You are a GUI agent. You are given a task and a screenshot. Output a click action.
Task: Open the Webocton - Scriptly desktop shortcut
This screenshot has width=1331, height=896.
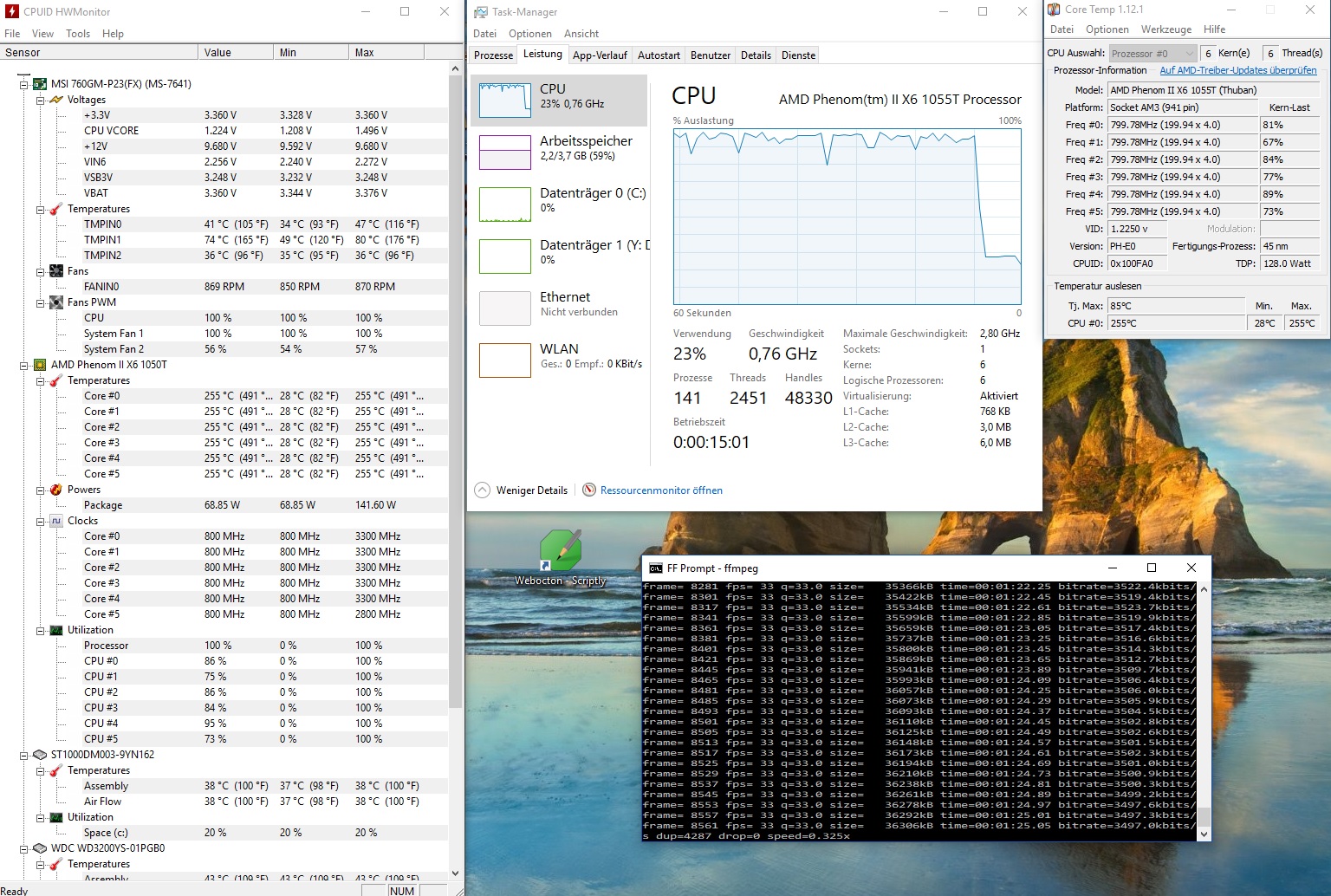(560, 559)
